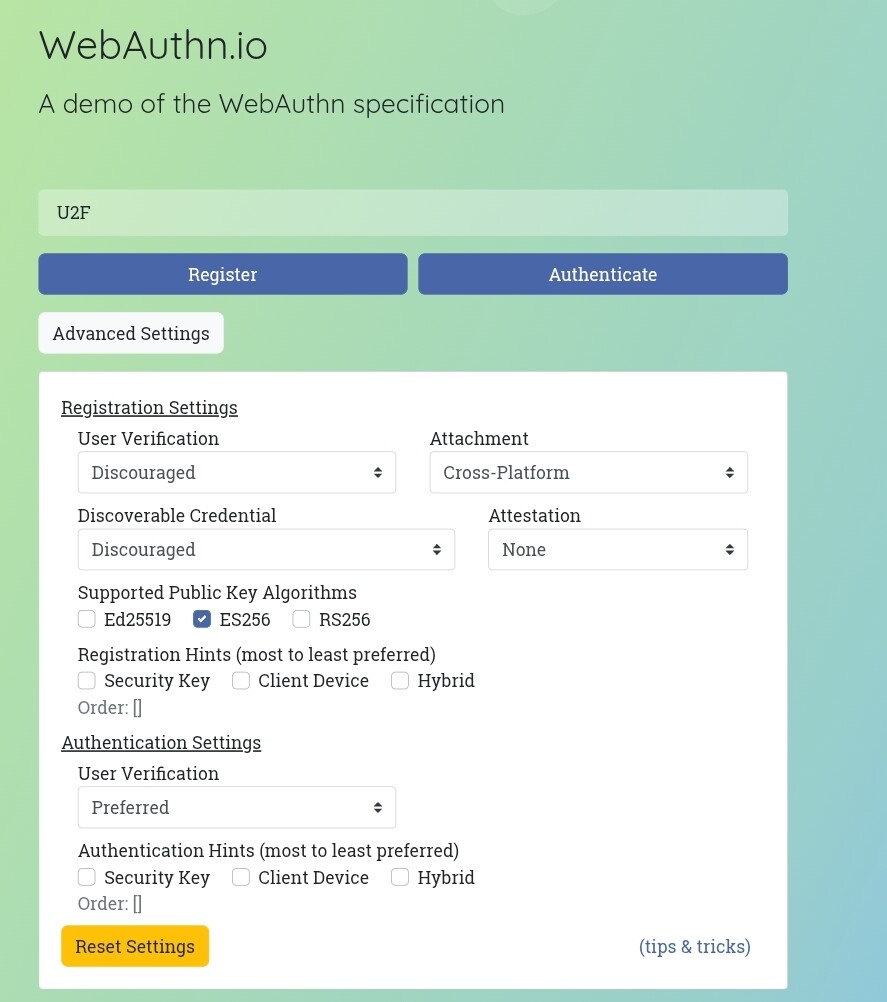Viewport: 887px width, 1002px height.
Task: Click the yellow Reset Settings button
Action: pos(135,946)
